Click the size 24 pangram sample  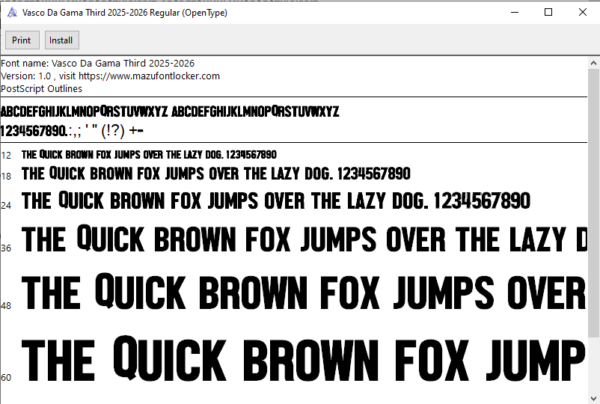point(276,200)
